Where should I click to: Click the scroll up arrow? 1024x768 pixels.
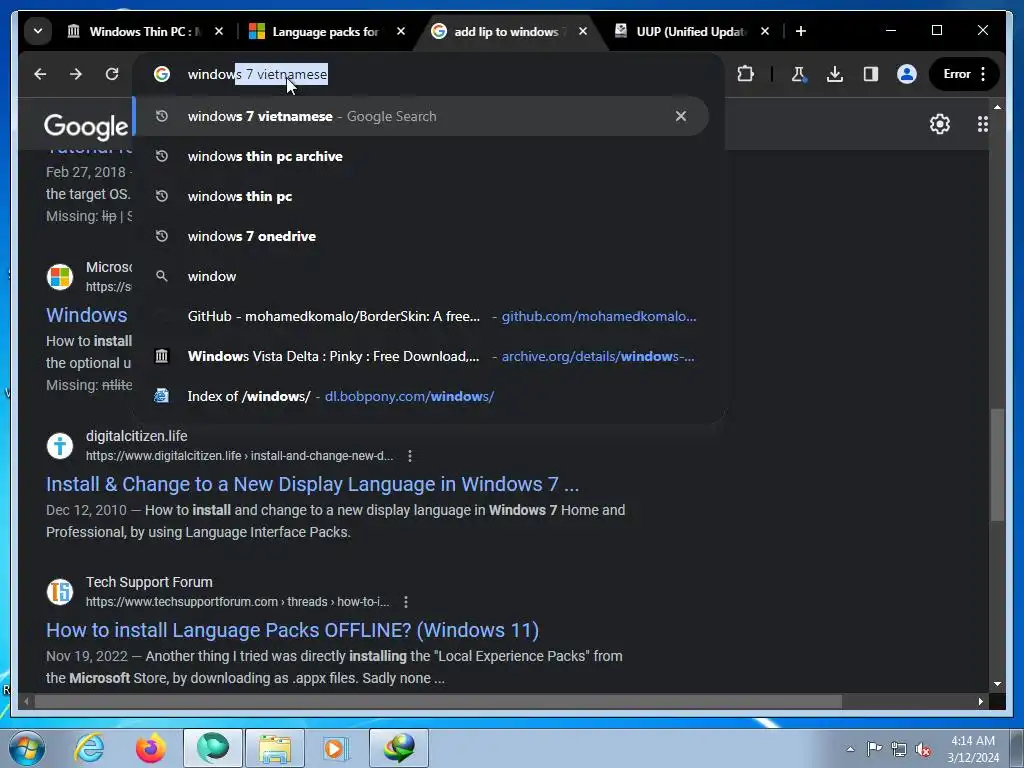(997, 106)
